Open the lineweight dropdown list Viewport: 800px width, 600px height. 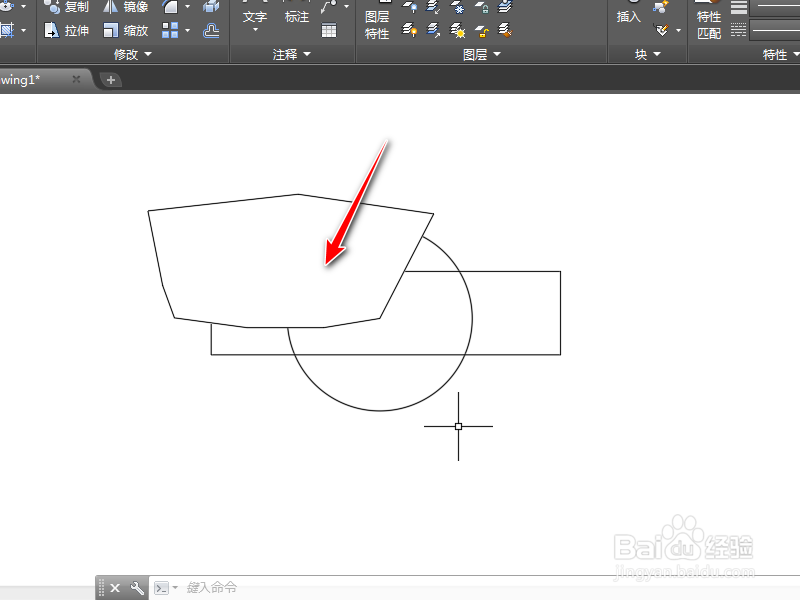click(774, 7)
